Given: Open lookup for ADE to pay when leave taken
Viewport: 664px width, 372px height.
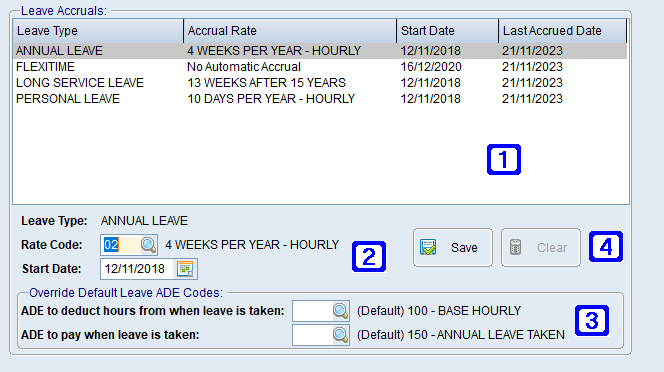Looking at the screenshot, I should pos(340,335).
